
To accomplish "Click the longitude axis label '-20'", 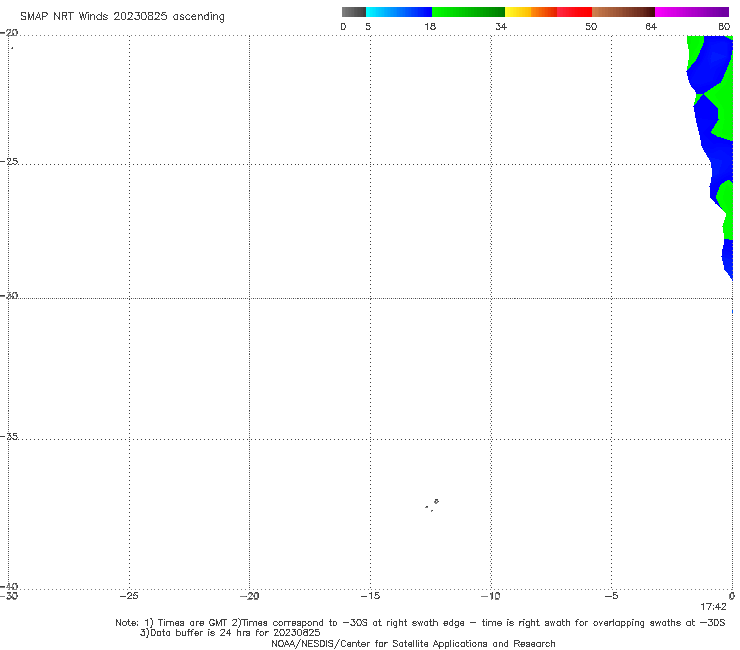I will (x=249, y=596).
